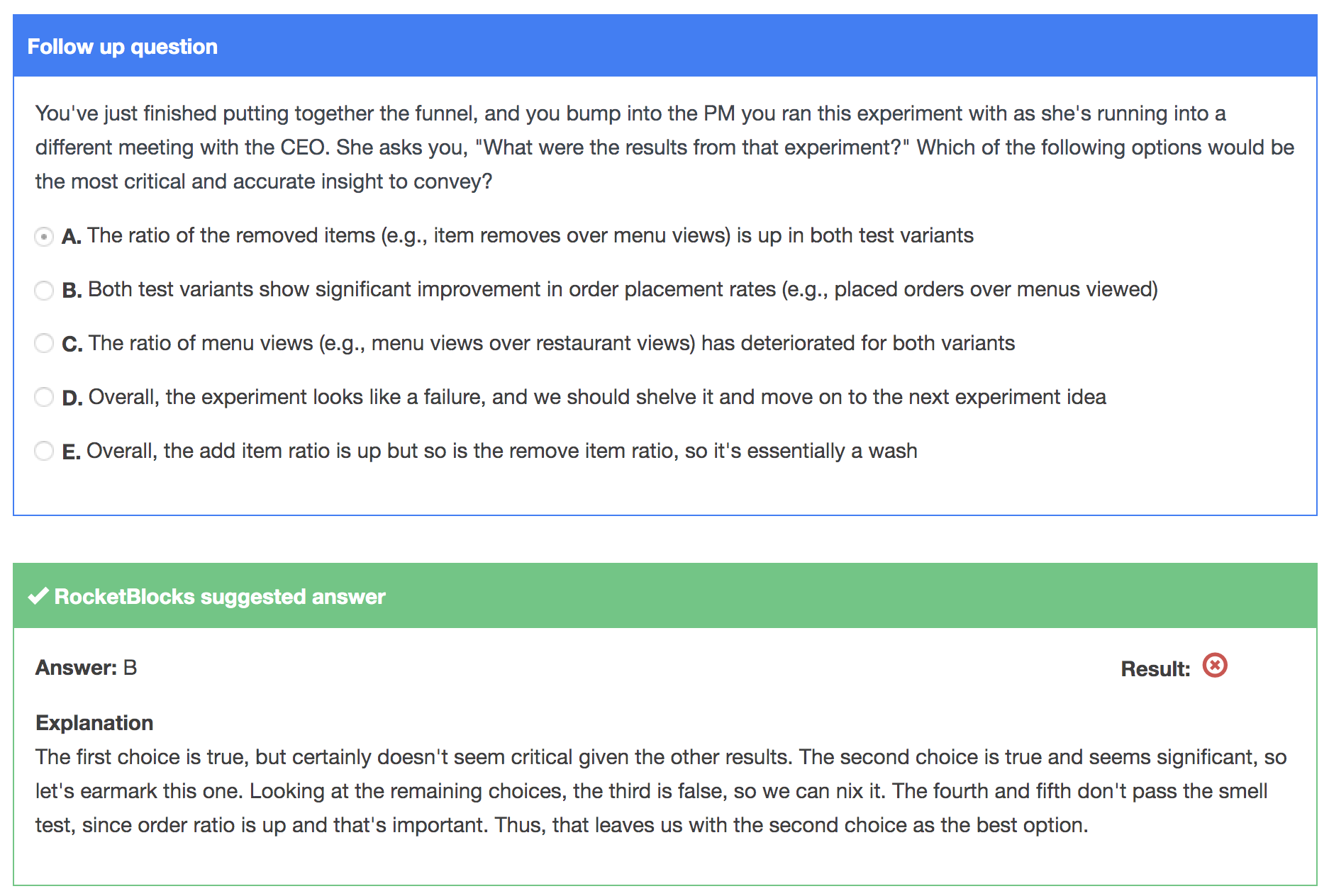Click the essentially a wash answer text

(x=502, y=451)
